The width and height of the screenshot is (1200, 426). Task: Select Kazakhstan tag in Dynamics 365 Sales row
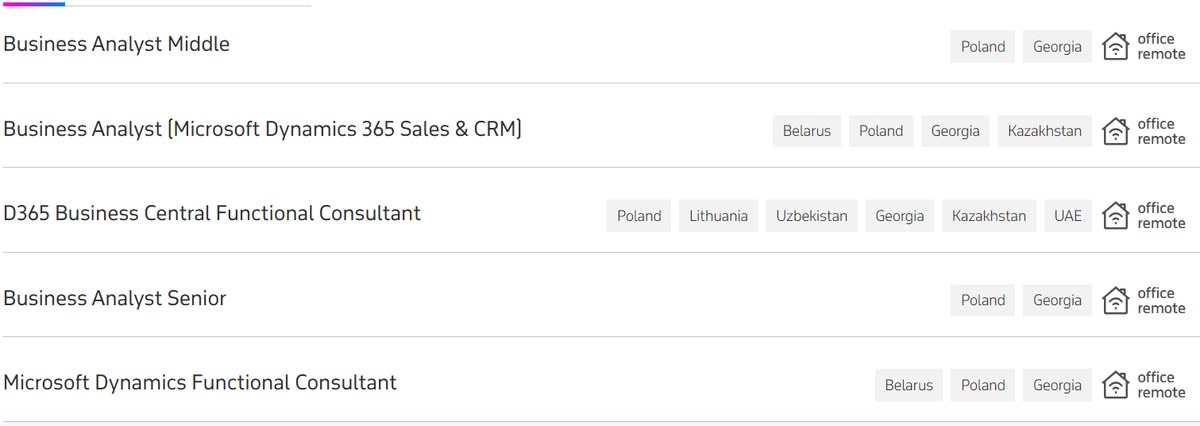[x=1045, y=131]
